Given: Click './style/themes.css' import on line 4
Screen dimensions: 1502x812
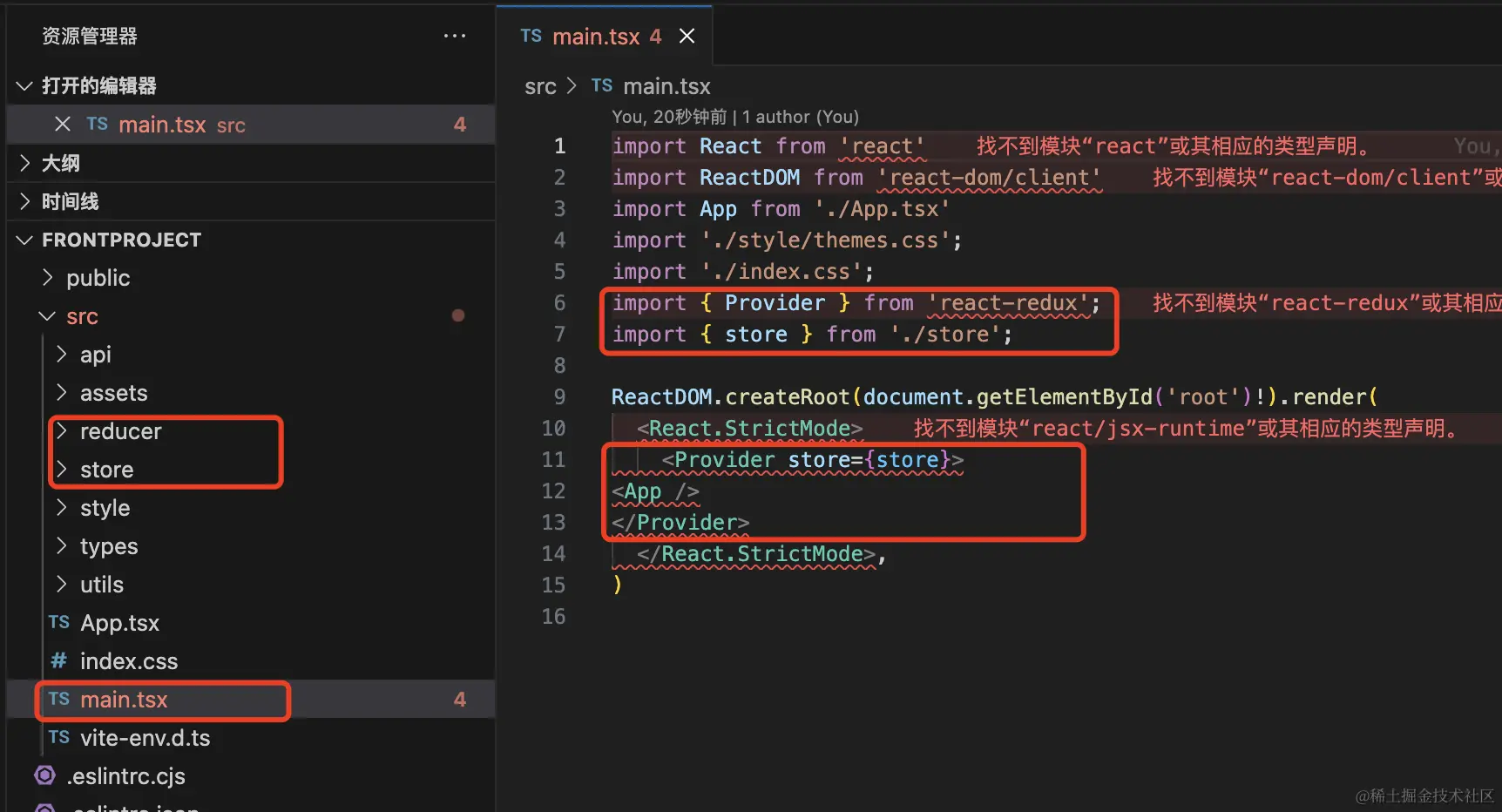Looking at the screenshot, I should 826,240.
